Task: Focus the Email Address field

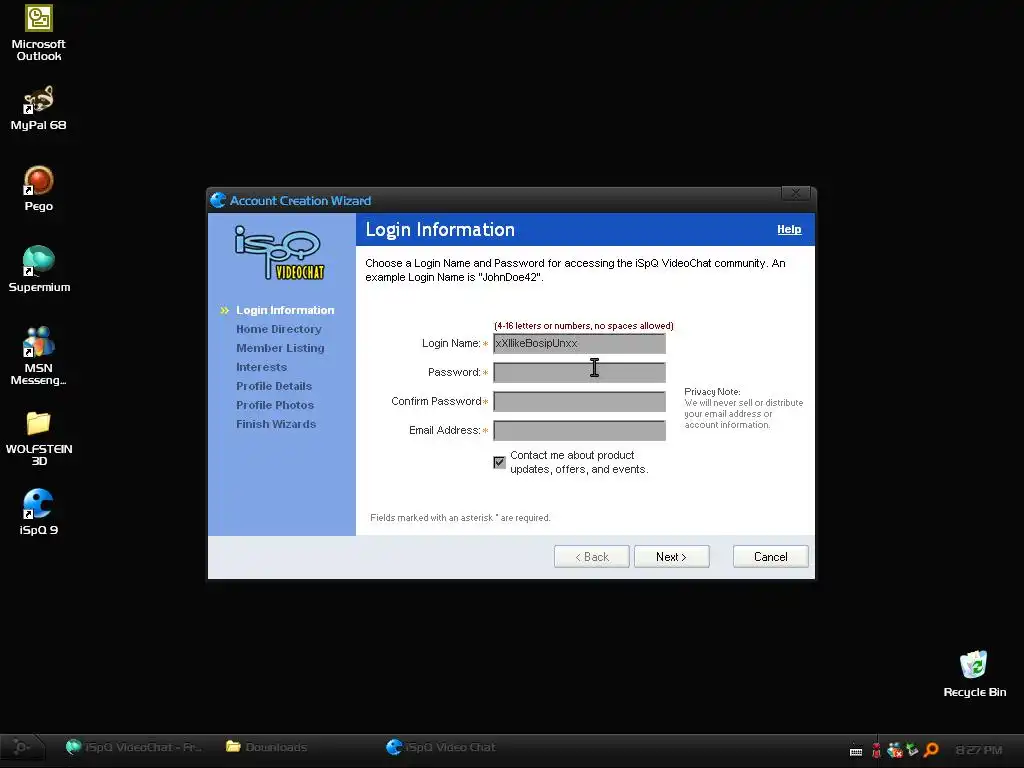Action: 579,430
